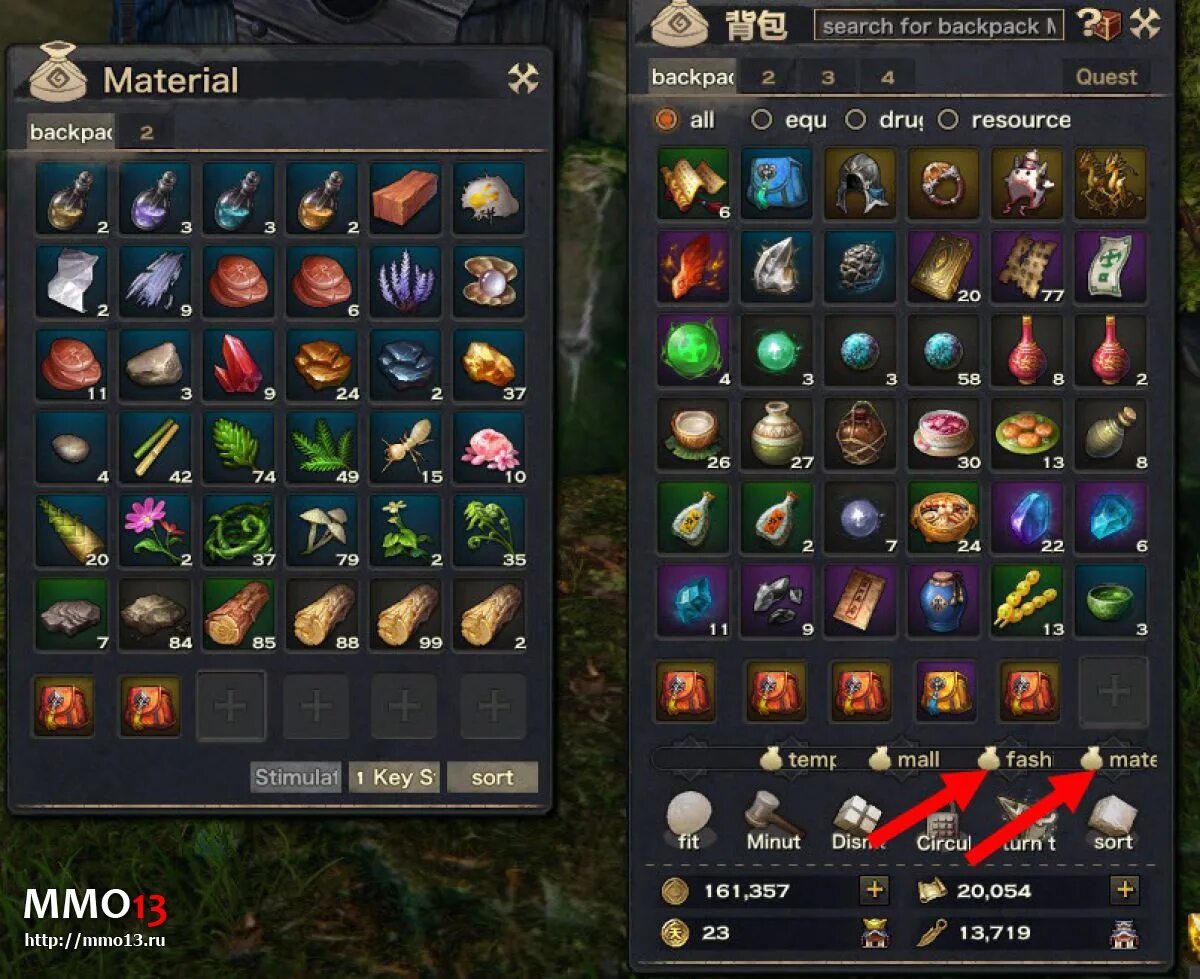Click the green orb item with count 4
The width and height of the screenshot is (1200, 979).
point(694,351)
